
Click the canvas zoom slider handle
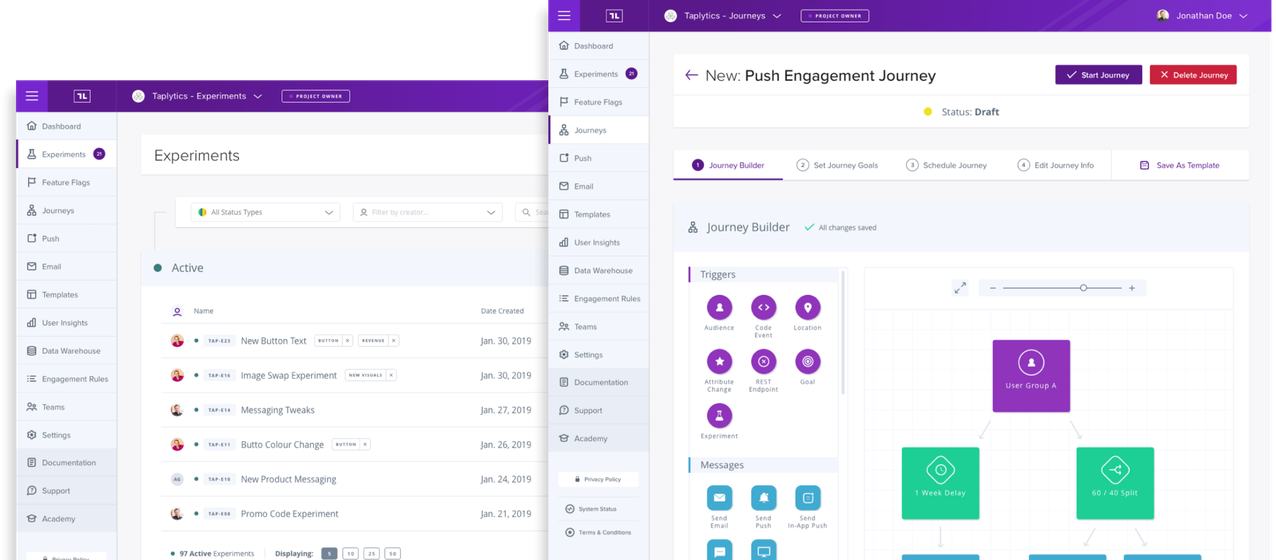[1083, 288]
